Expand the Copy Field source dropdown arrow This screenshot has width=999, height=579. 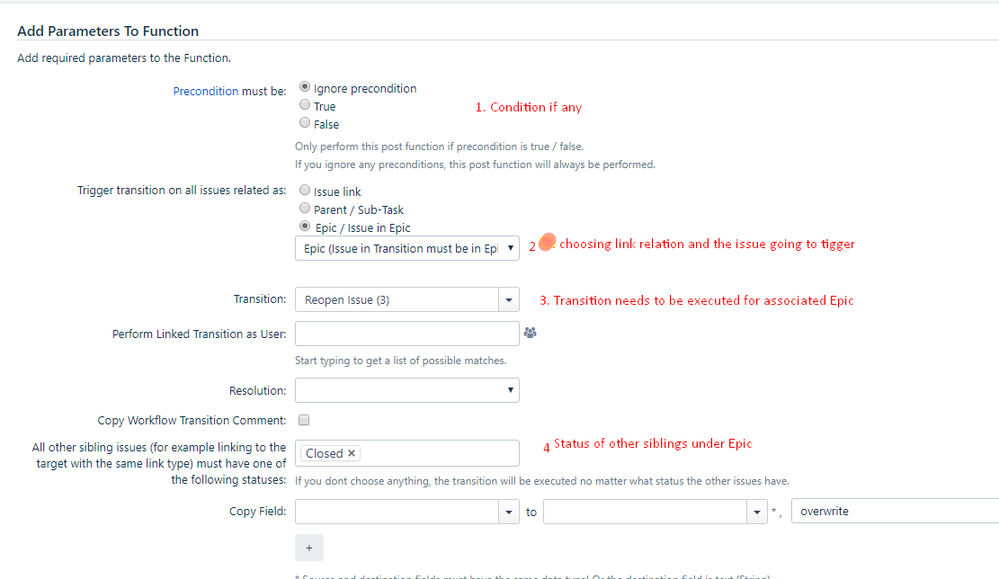[508, 511]
